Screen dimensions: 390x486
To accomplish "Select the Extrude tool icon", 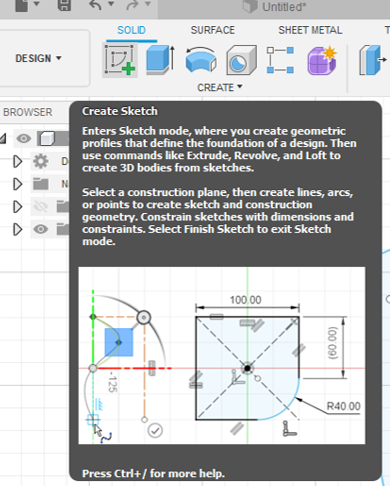I will (x=160, y=60).
